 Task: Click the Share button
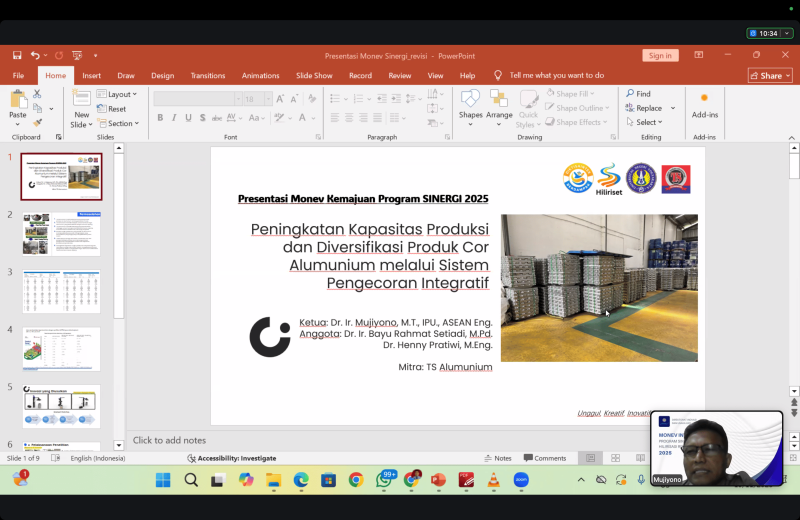point(769,75)
